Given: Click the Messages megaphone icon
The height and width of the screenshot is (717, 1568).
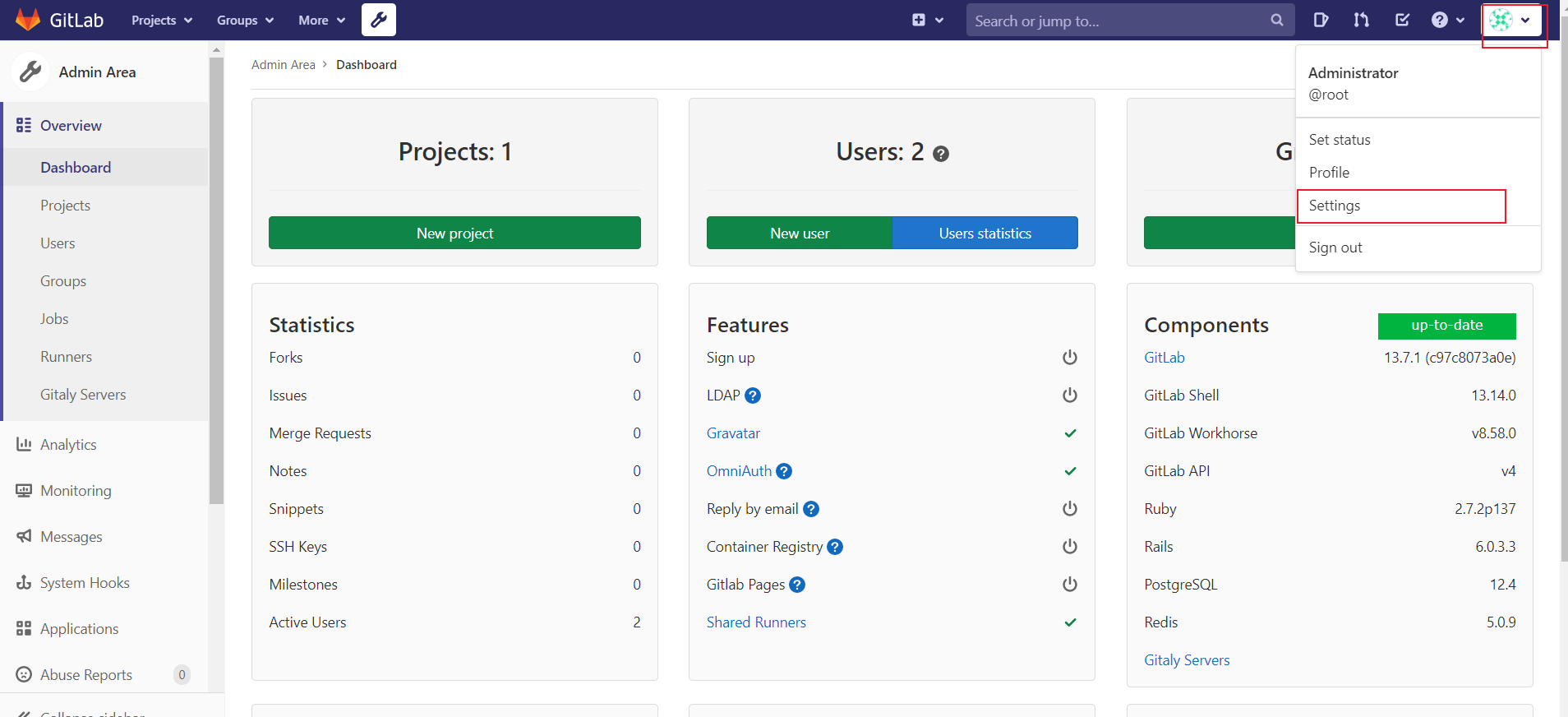Looking at the screenshot, I should (24, 536).
